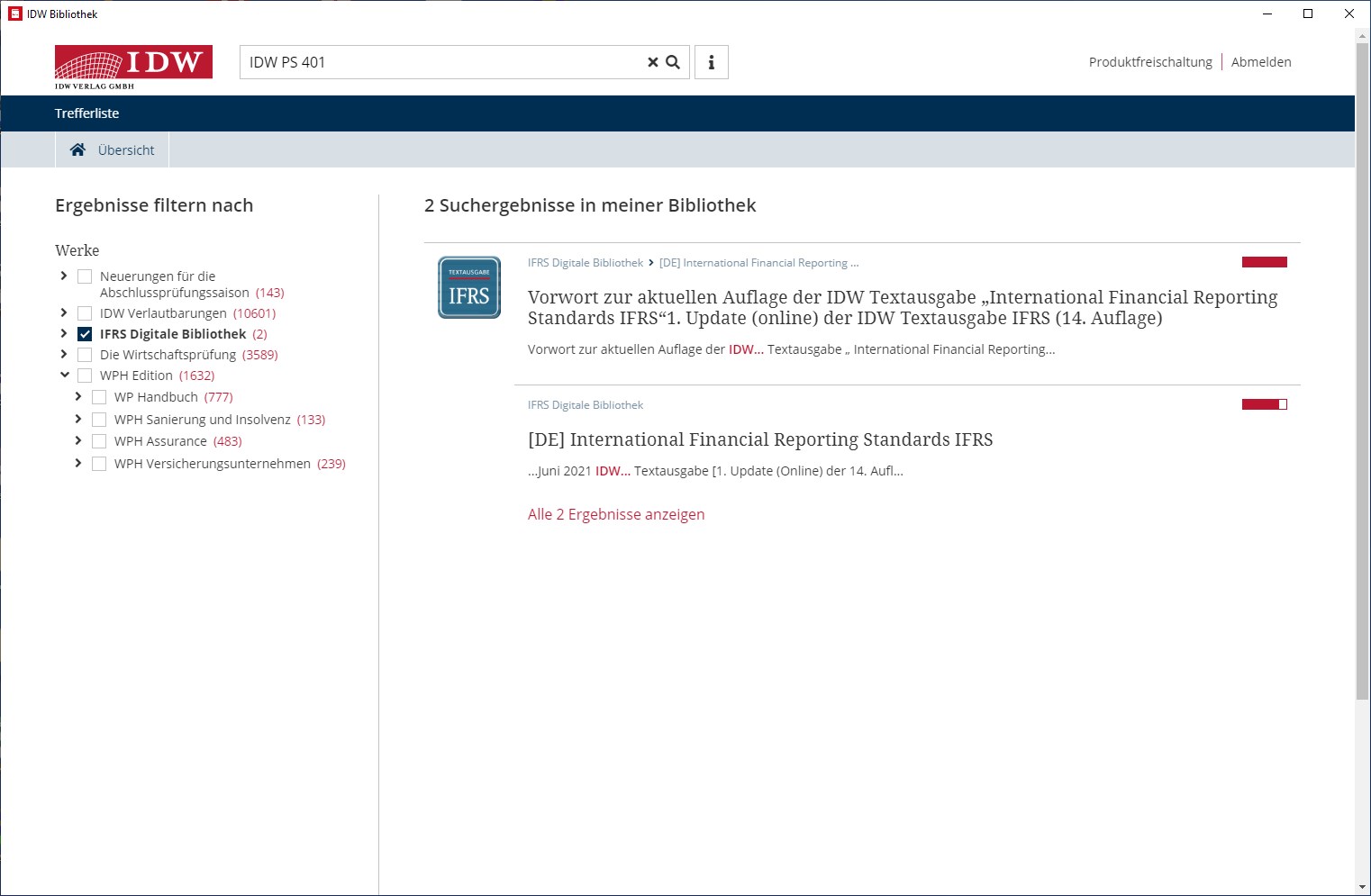This screenshot has width=1371, height=896.
Task: Click scrollbar up arrow
Action: pyautogui.click(x=1362, y=35)
